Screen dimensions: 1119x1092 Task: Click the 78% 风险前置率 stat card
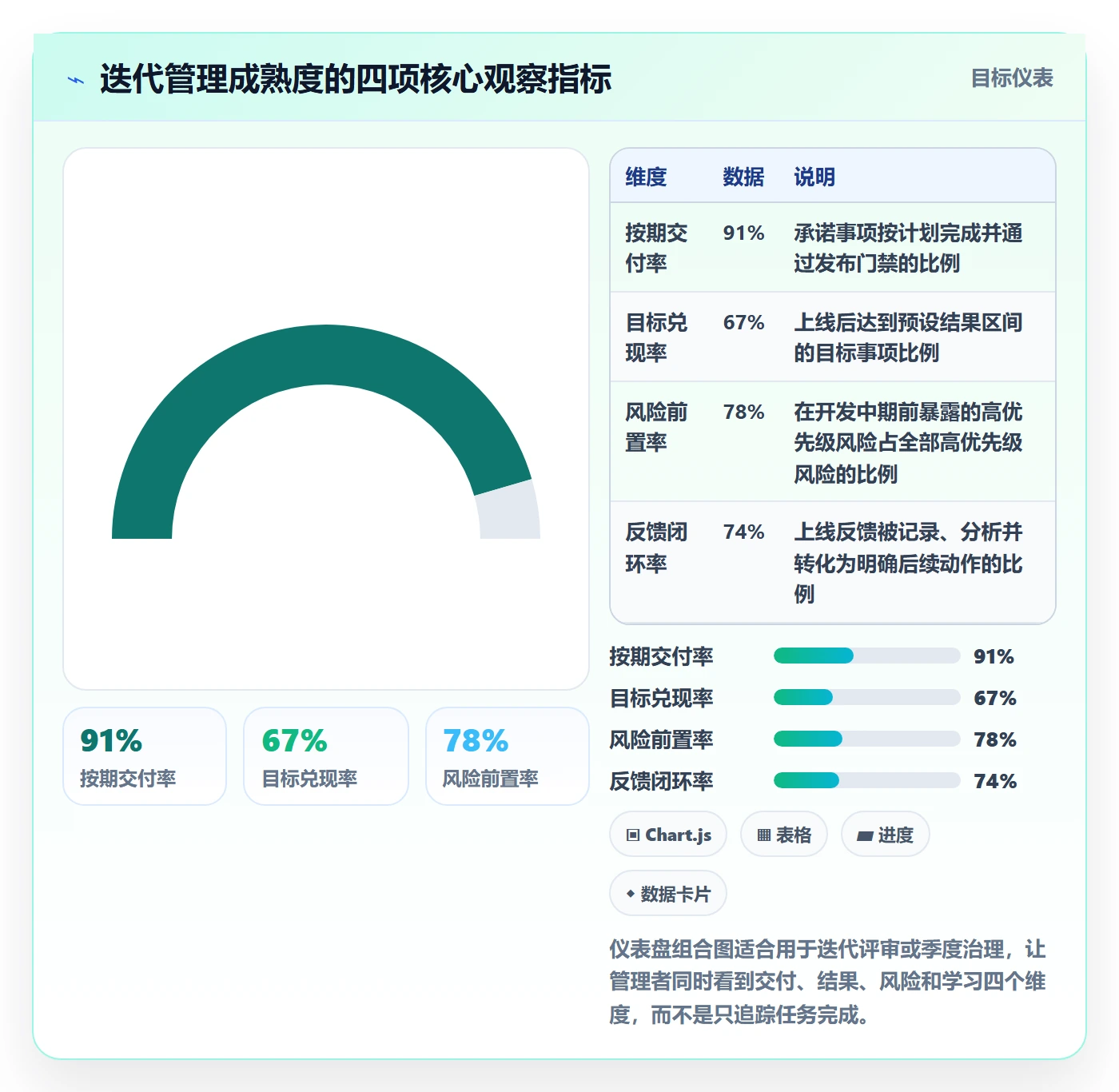(508, 756)
